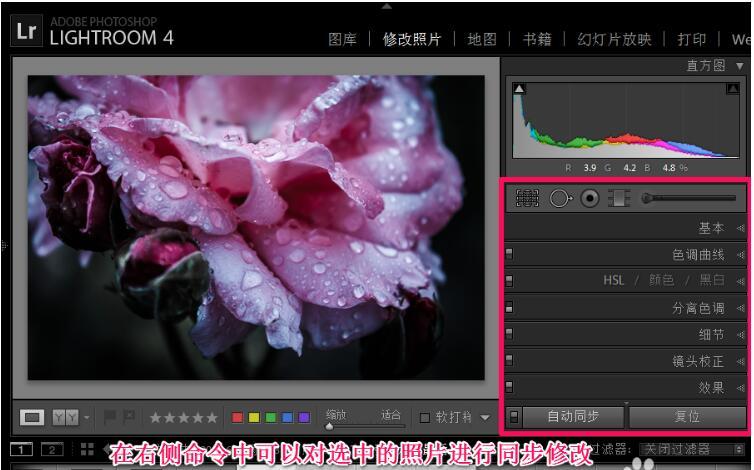
Task: Select the Graduated Filter tool
Action: 619,198
